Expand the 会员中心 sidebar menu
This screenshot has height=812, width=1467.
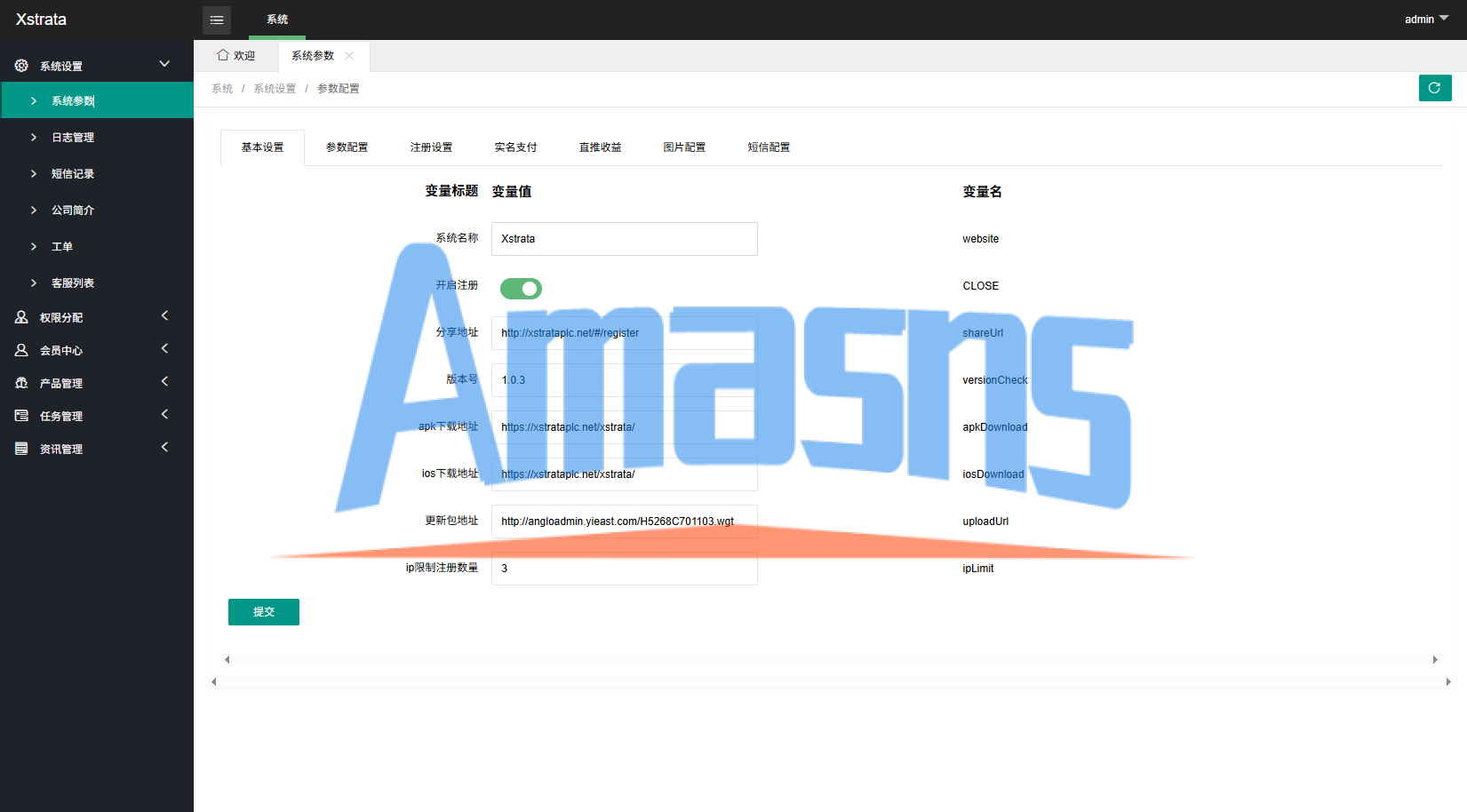click(164, 348)
